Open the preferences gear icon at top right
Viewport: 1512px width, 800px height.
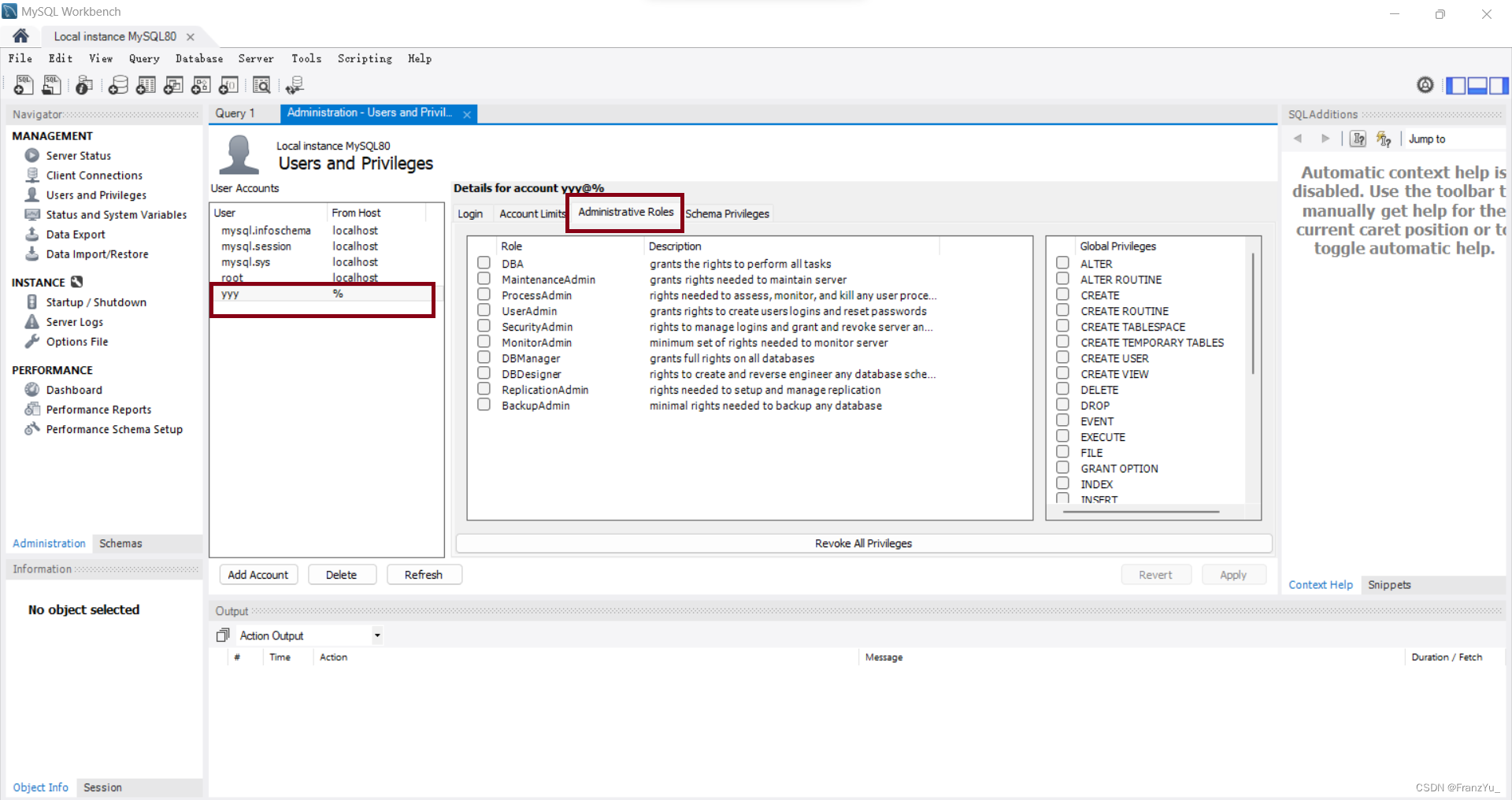coord(1425,85)
